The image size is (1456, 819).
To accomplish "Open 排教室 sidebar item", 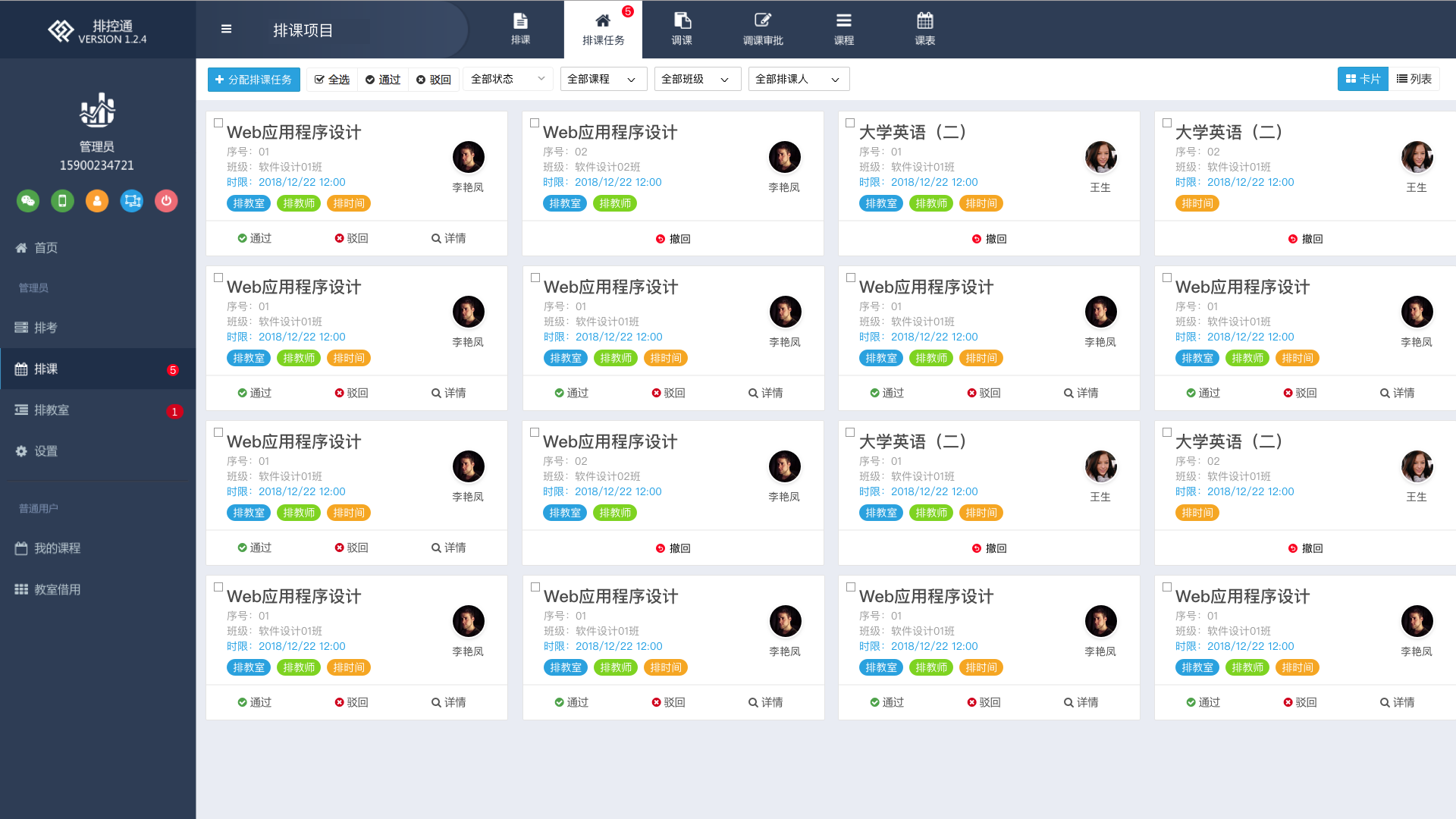I will tap(98, 410).
